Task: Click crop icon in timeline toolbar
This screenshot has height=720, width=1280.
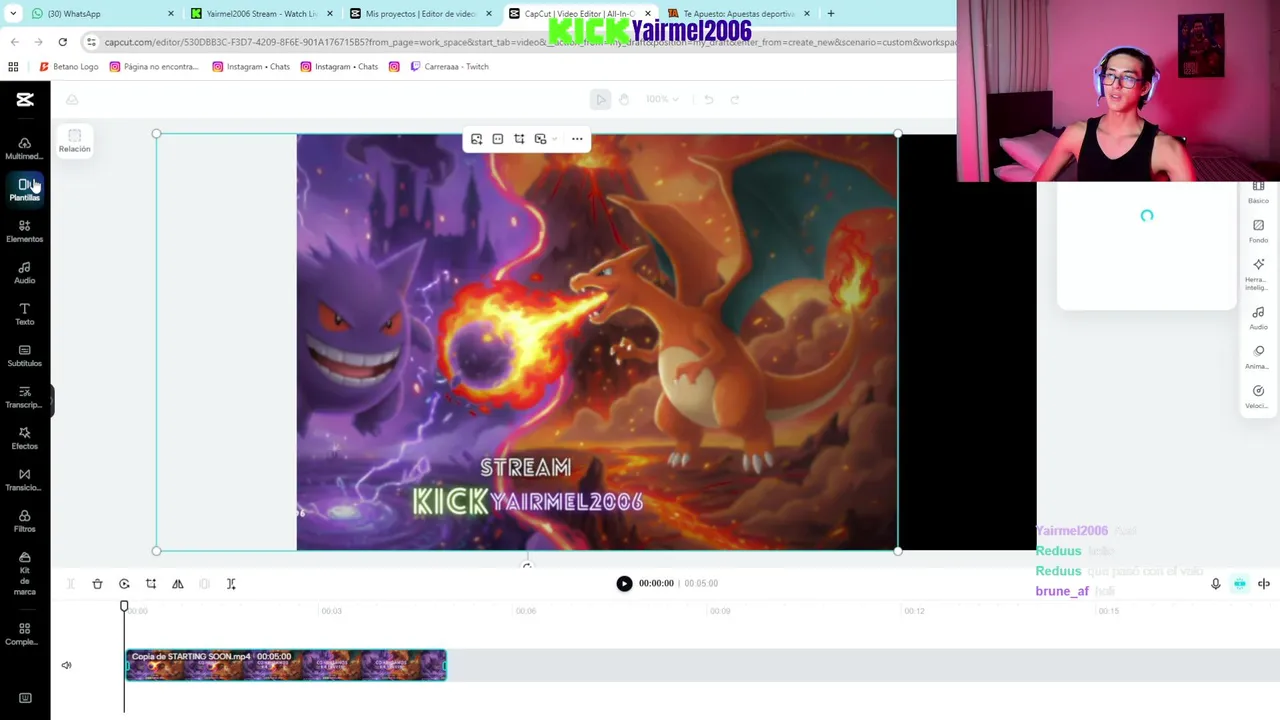Action: (151, 584)
